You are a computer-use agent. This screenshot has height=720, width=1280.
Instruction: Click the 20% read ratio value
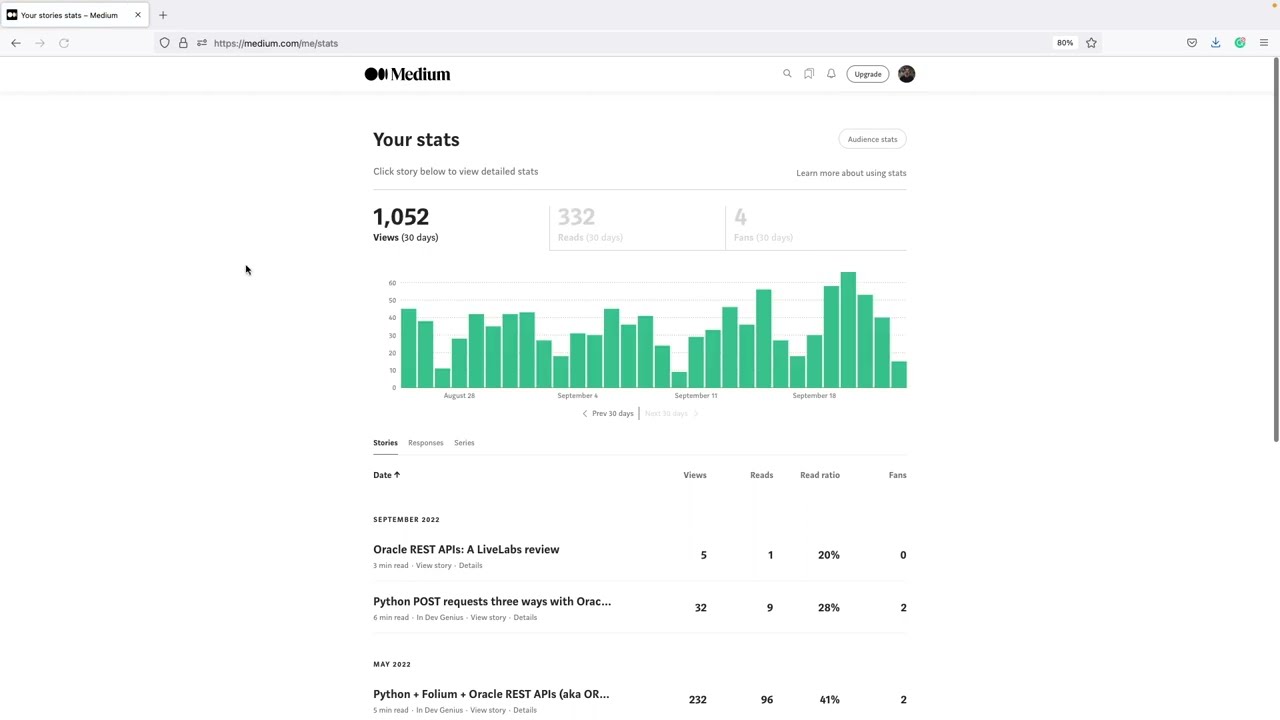(829, 555)
